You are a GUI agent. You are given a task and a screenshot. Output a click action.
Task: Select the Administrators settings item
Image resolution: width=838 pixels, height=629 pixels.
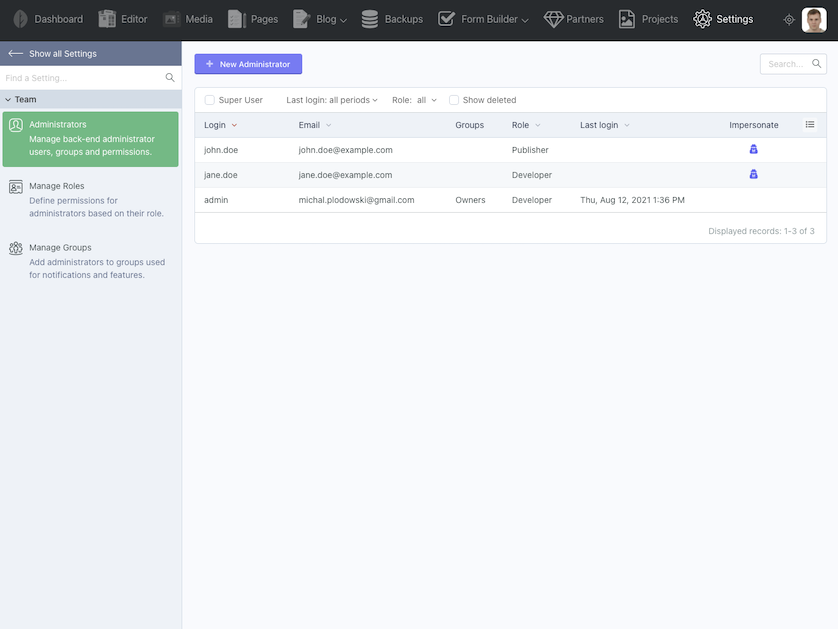[x=90, y=139]
